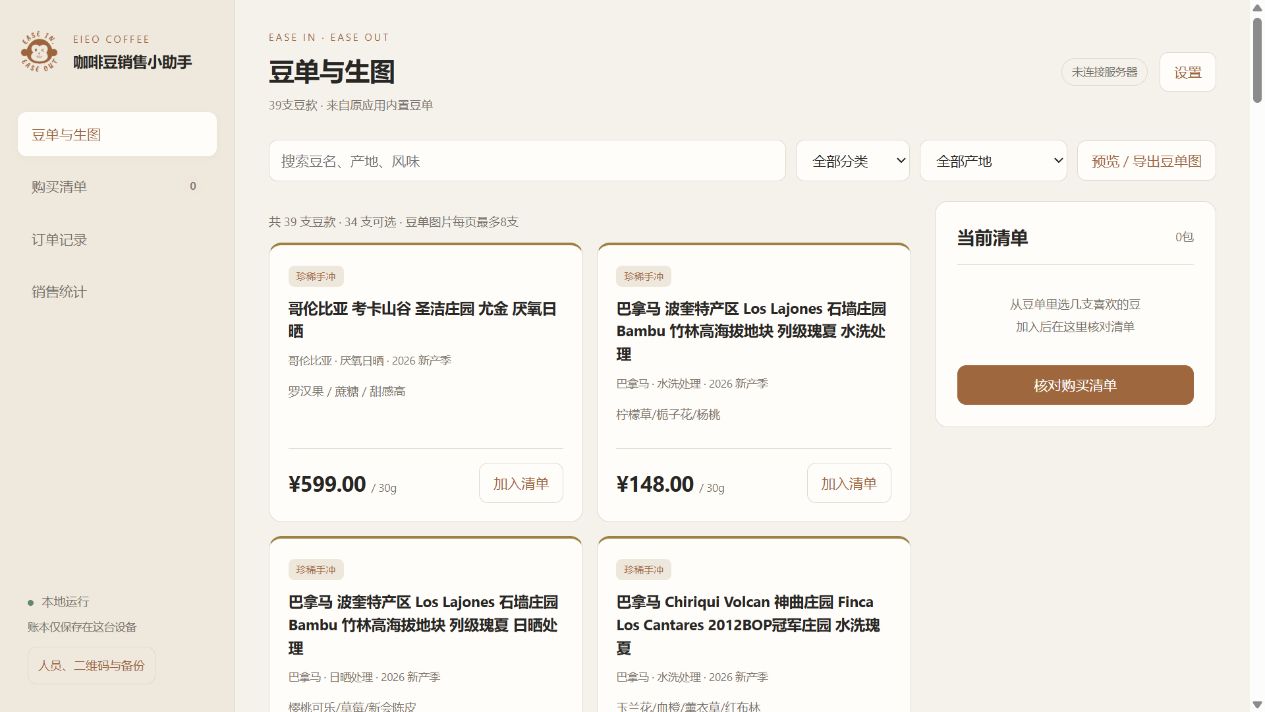Click 核对购买清单 button
Viewport: 1265px width, 712px height.
(1075, 385)
